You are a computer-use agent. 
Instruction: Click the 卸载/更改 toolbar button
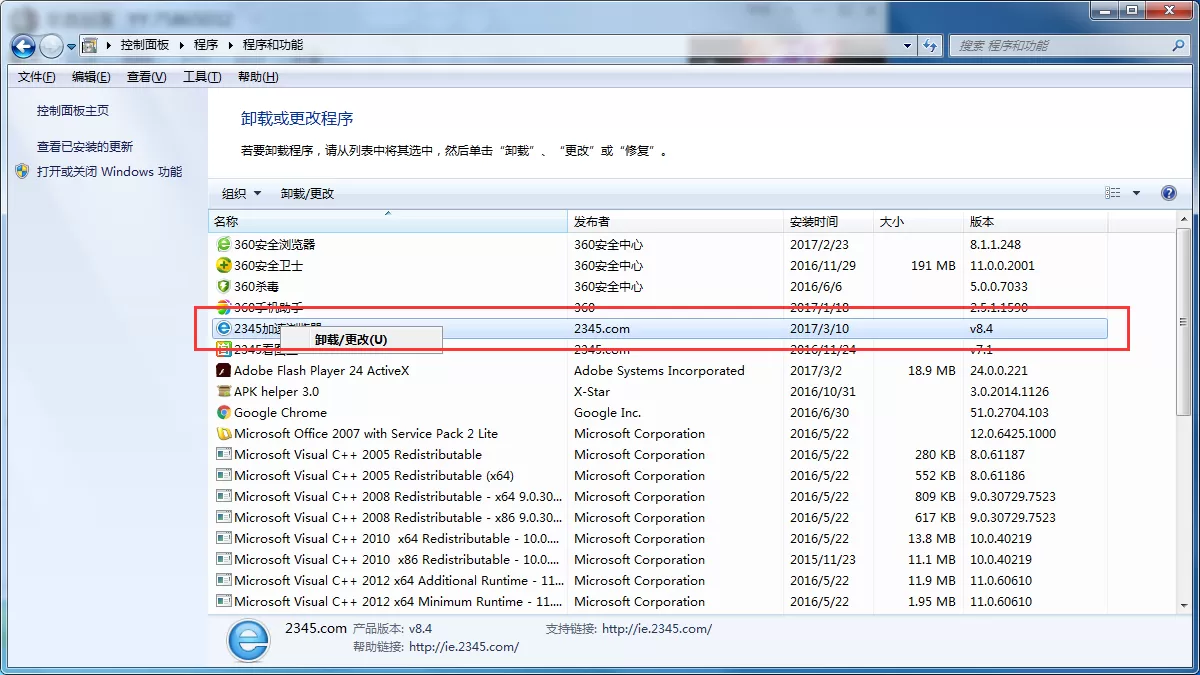pyautogui.click(x=307, y=193)
